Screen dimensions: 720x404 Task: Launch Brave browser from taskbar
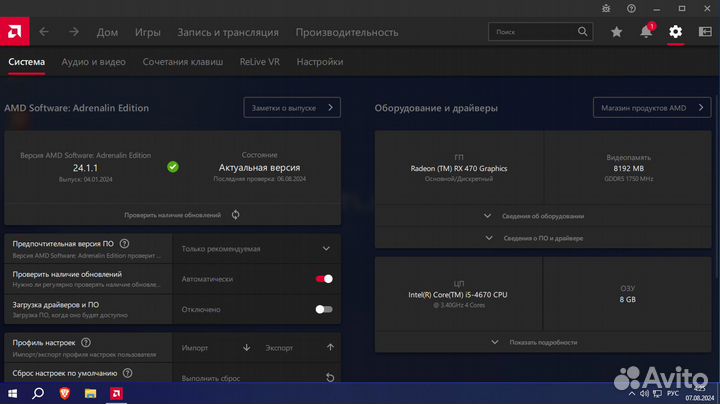pyautogui.click(x=64, y=393)
